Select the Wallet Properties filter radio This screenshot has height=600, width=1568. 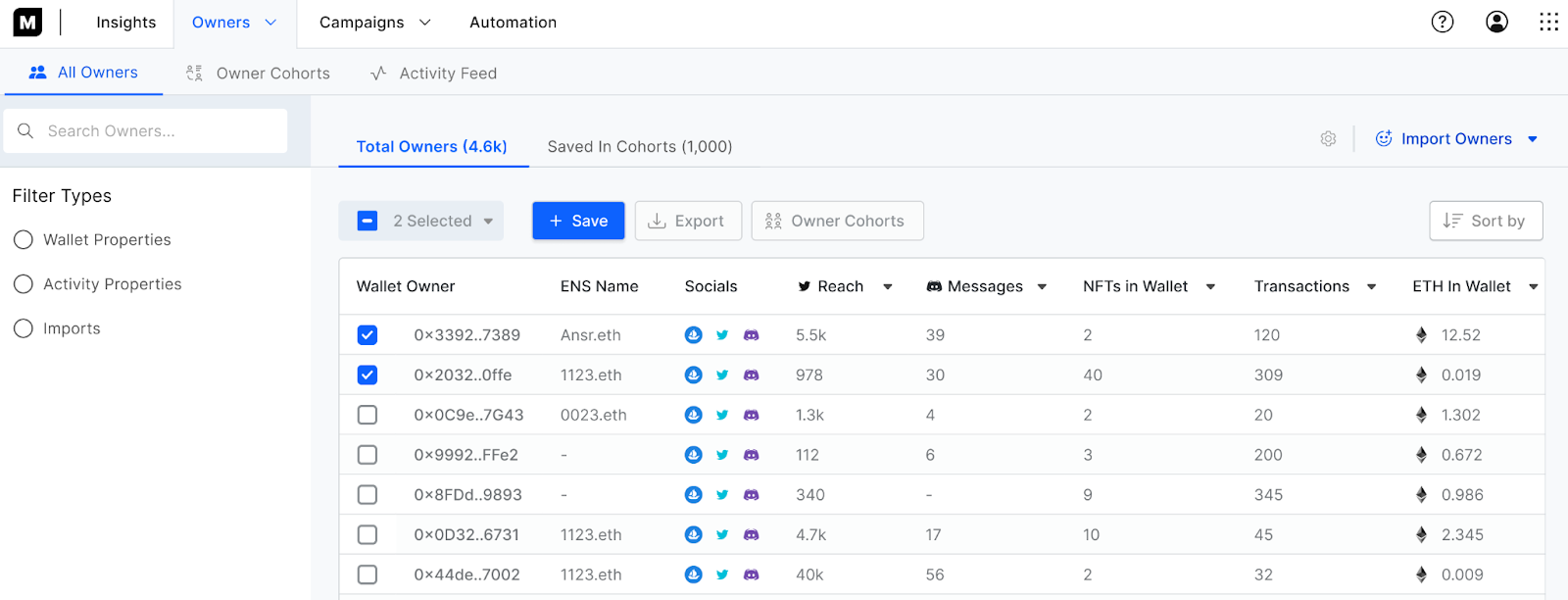[x=24, y=240]
